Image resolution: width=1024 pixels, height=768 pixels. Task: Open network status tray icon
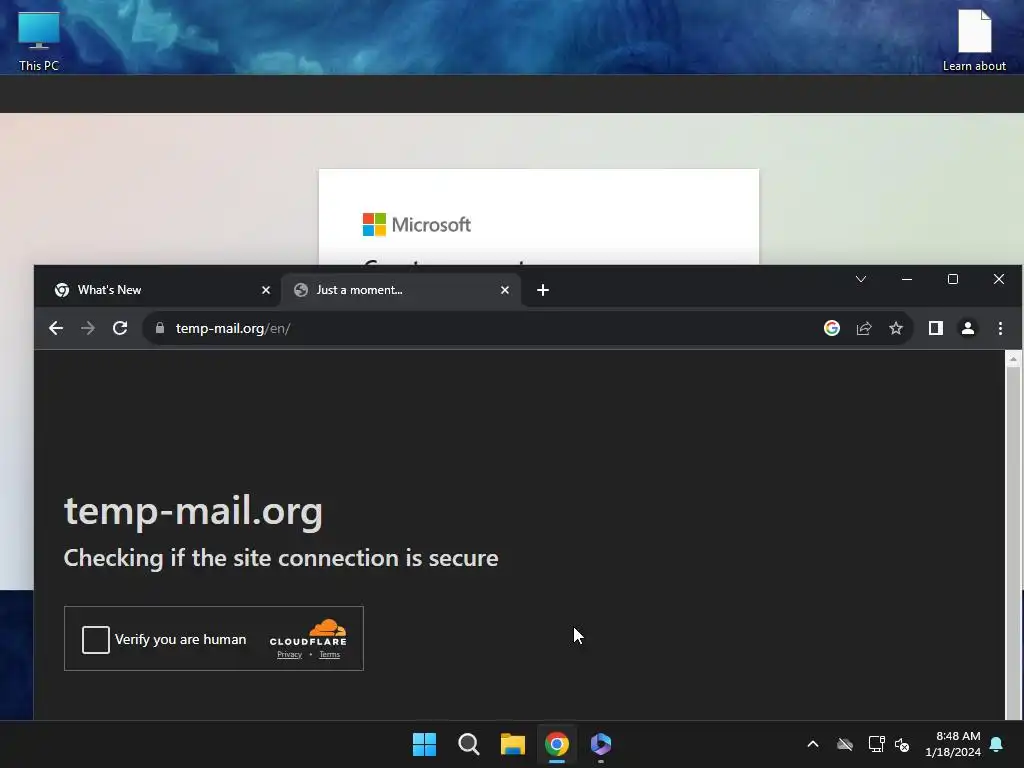[876, 744]
